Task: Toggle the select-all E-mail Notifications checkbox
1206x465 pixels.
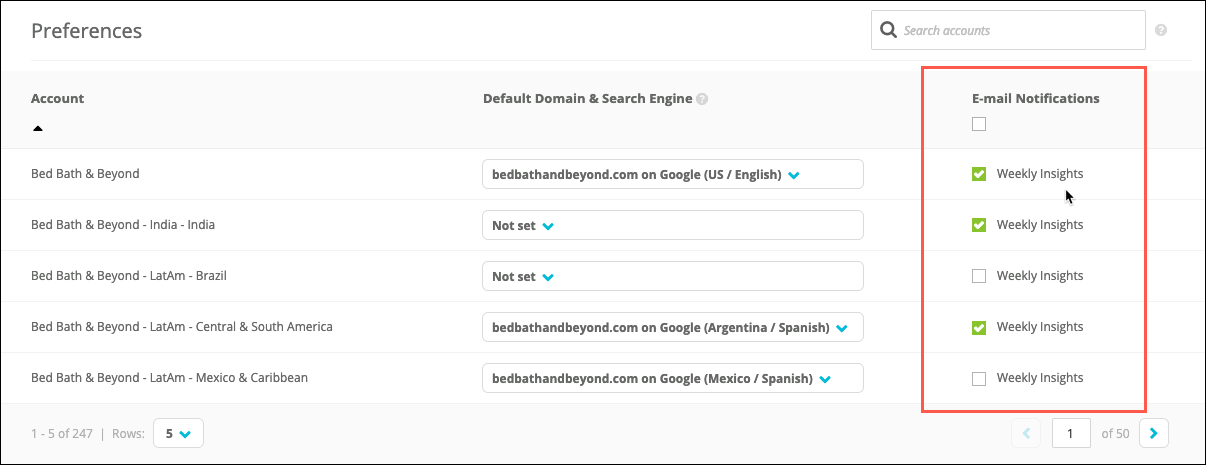Action: (x=979, y=124)
